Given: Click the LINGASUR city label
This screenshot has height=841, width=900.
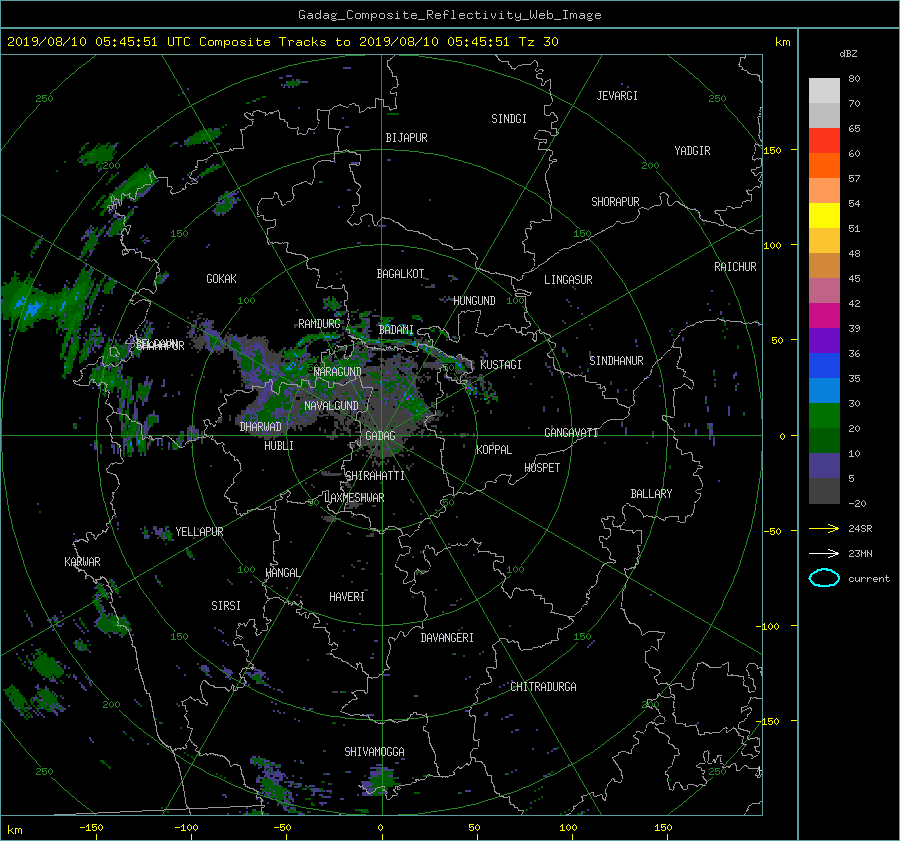Looking at the screenshot, I should (x=568, y=280).
